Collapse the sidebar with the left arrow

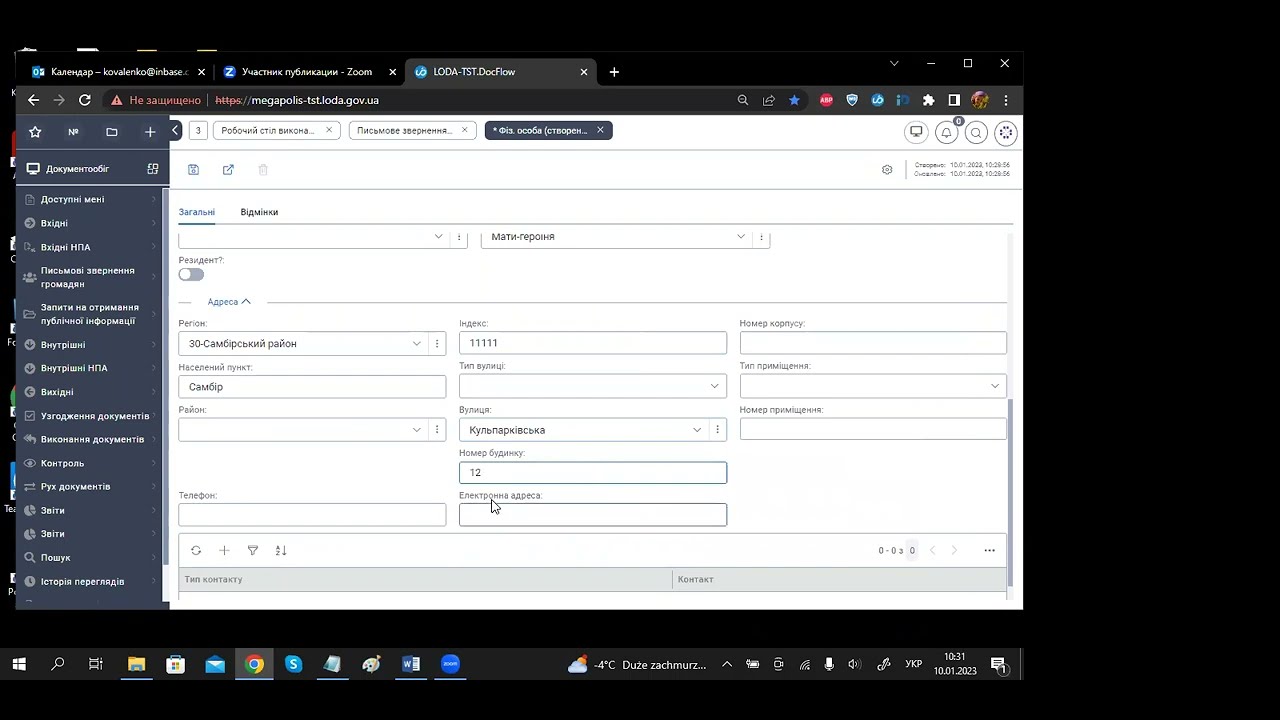[x=175, y=130]
